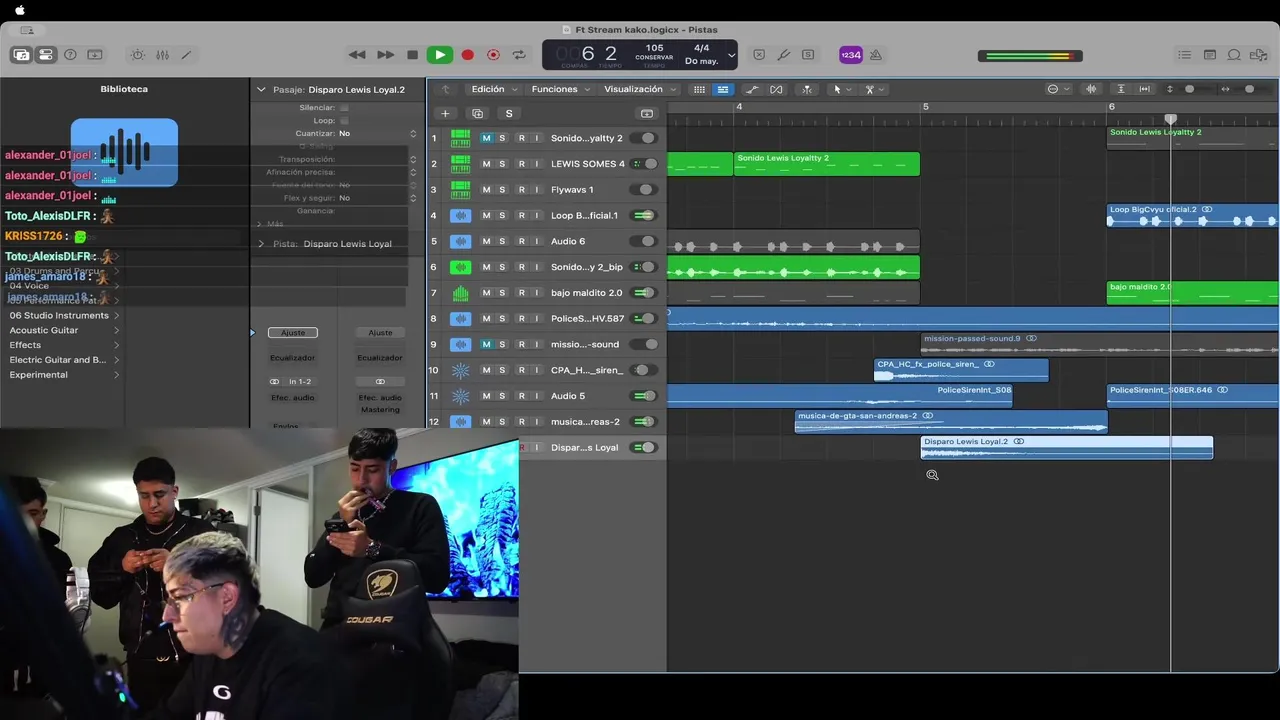Open the Note Pads icon

[1209, 55]
